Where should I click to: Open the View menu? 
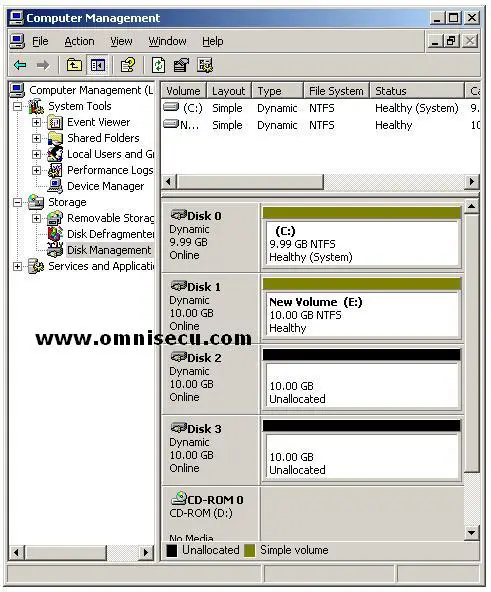[x=121, y=41]
